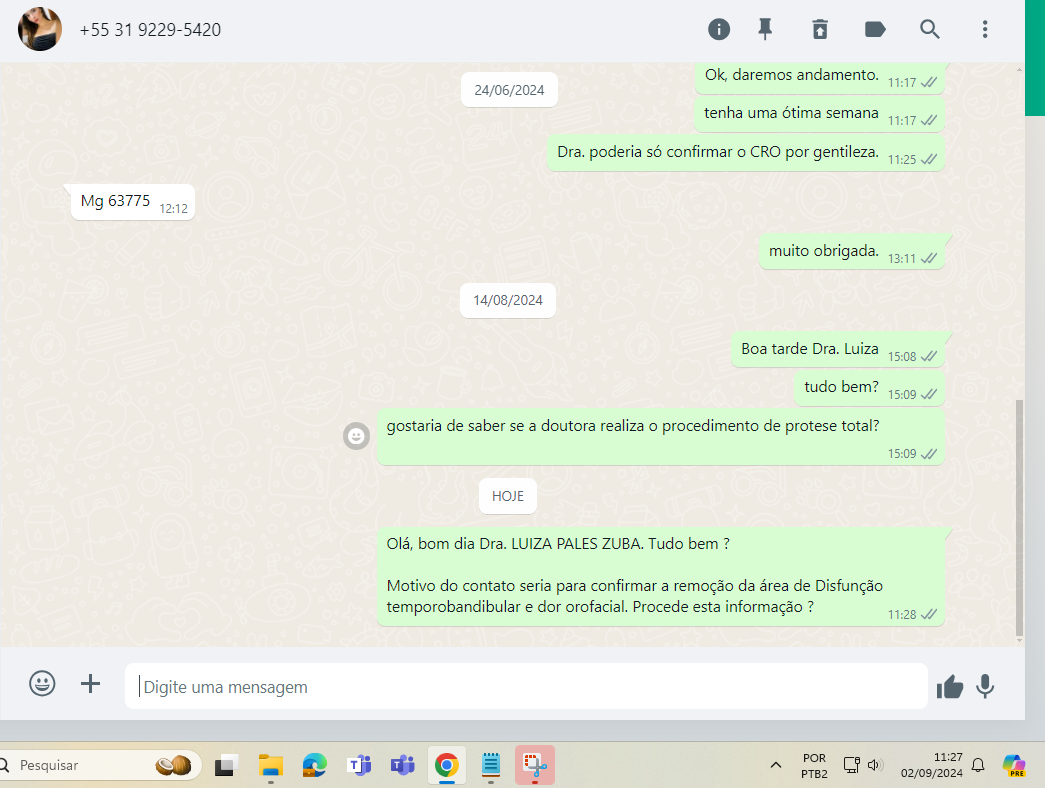Image resolution: width=1045 pixels, height=788 pixels.
Task: Click the Windows Pesquisar search box
Action: (100, 765)
